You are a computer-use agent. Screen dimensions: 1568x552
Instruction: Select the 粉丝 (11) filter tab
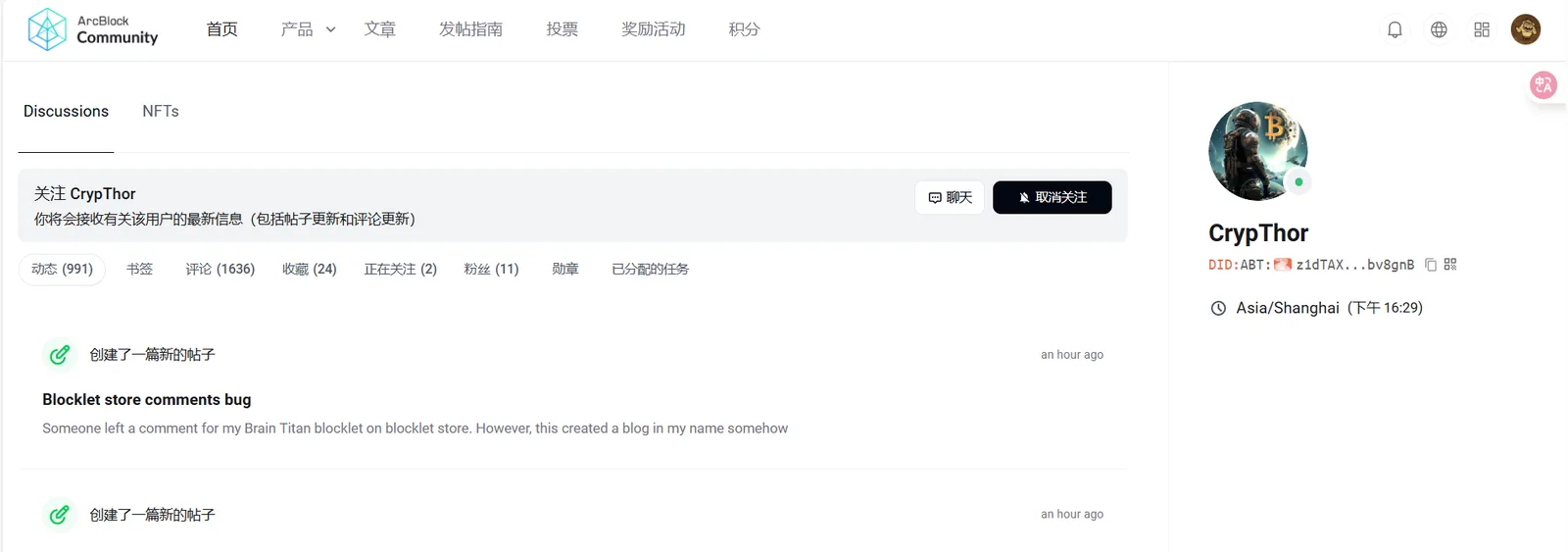click(491, 269)
